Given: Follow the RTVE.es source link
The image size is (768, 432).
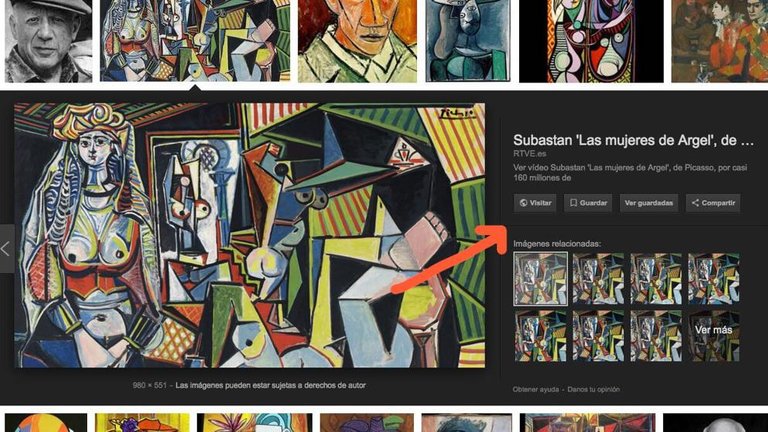Looking at the screenshot, I should pos(529,154).
